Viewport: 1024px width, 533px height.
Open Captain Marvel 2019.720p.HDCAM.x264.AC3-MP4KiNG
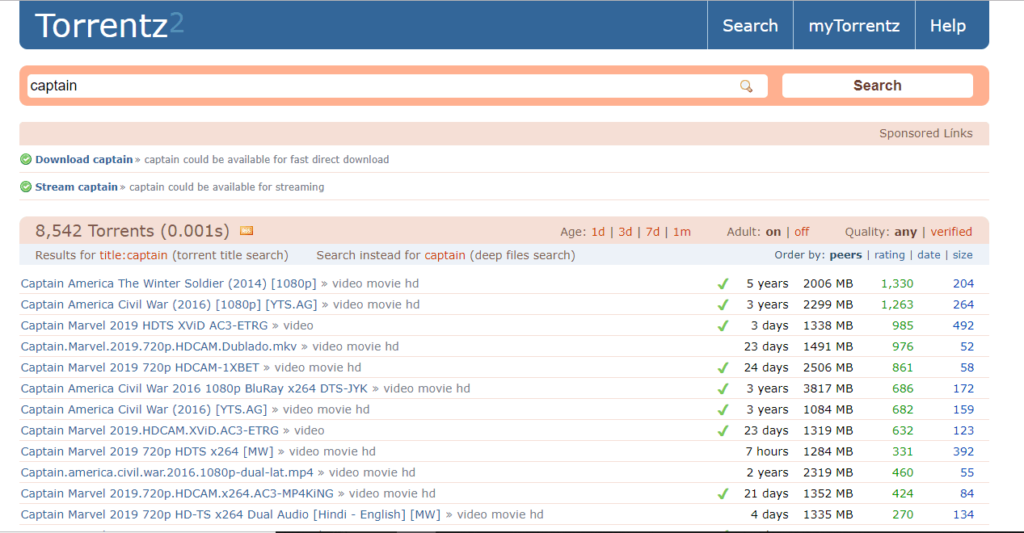[x=177, y=493]
